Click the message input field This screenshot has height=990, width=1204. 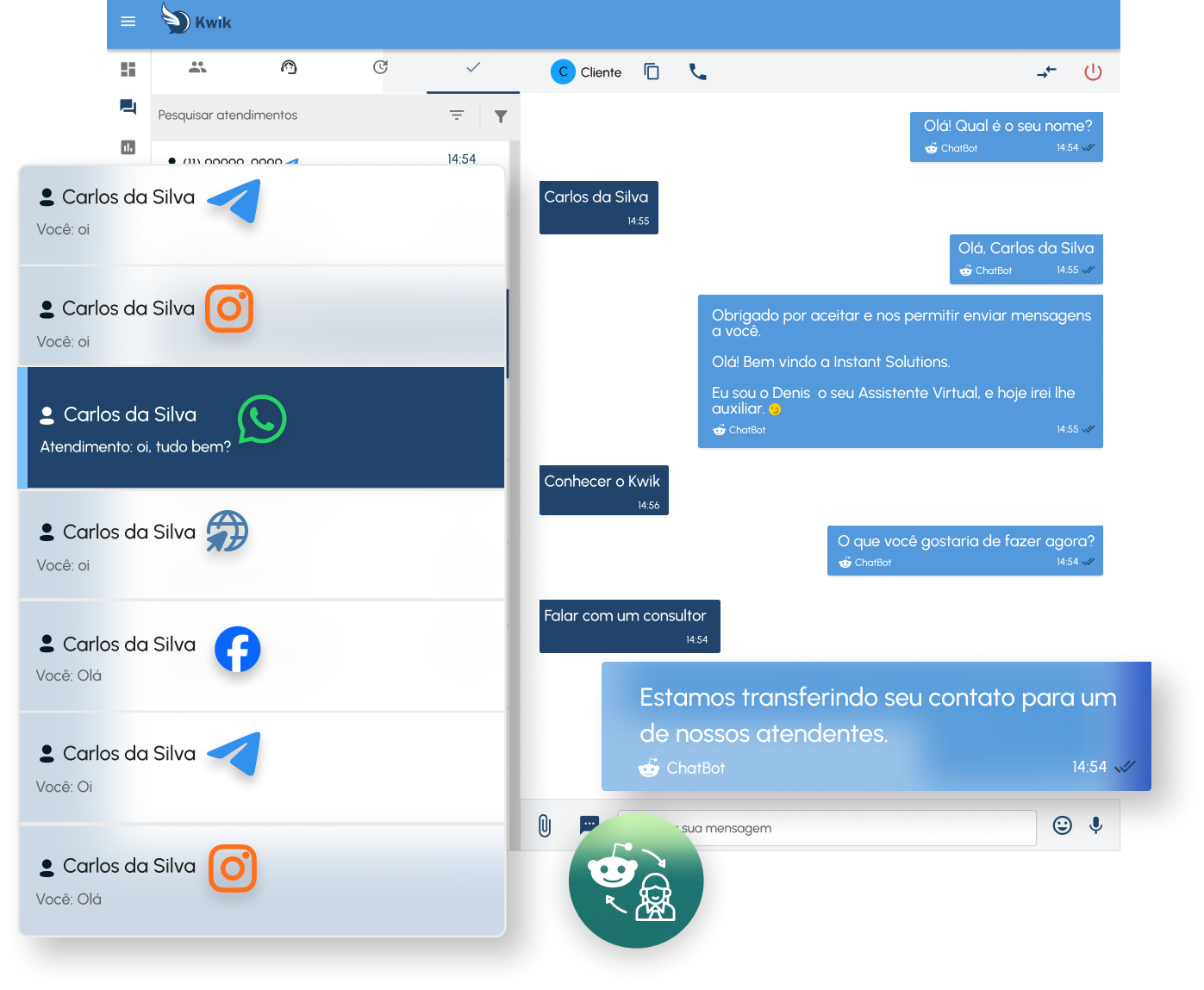pyautogui.click(x=827, y=828)
